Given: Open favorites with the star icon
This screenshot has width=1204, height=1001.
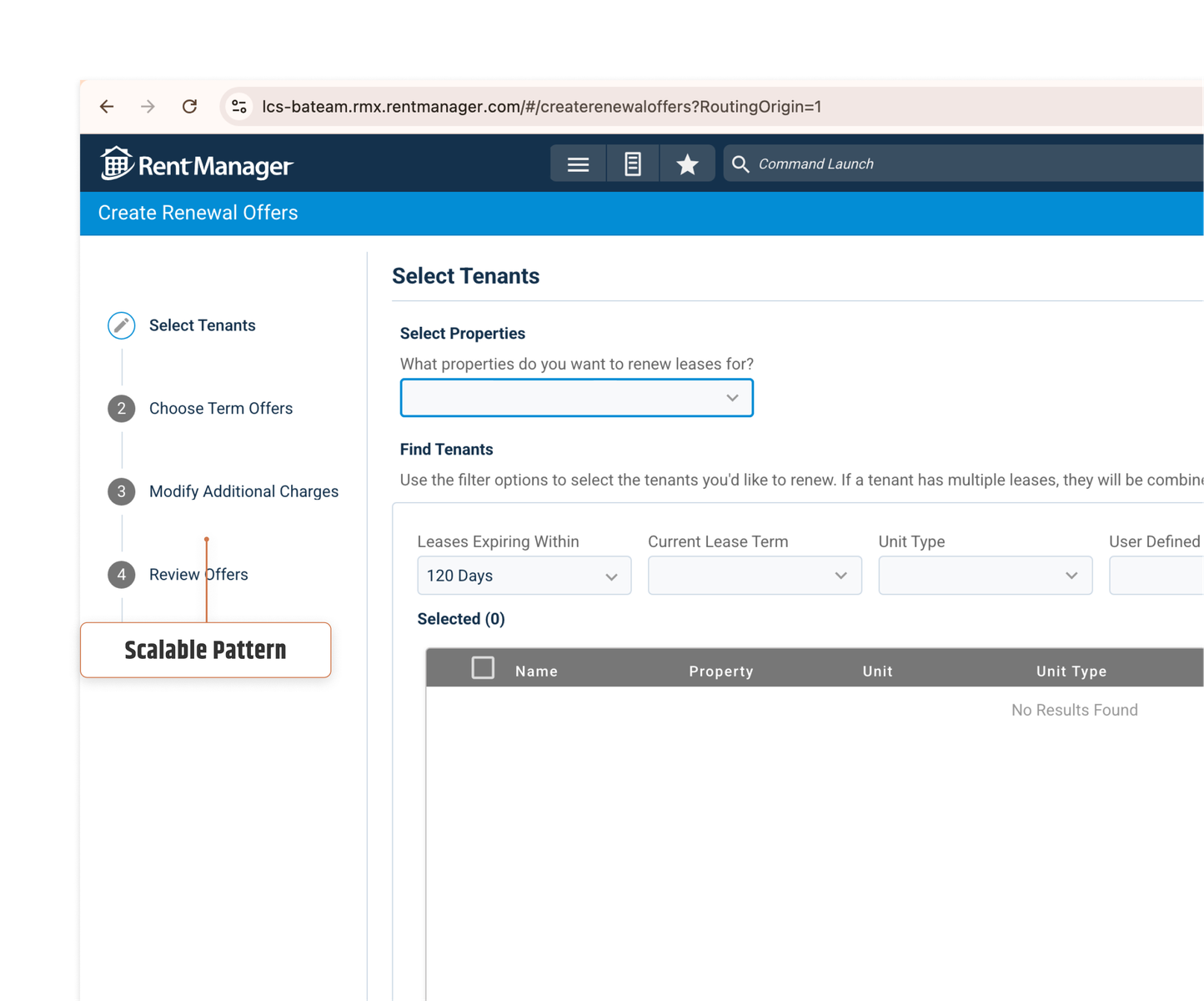Looking at the screenshot, I should (x=687, y=164).
